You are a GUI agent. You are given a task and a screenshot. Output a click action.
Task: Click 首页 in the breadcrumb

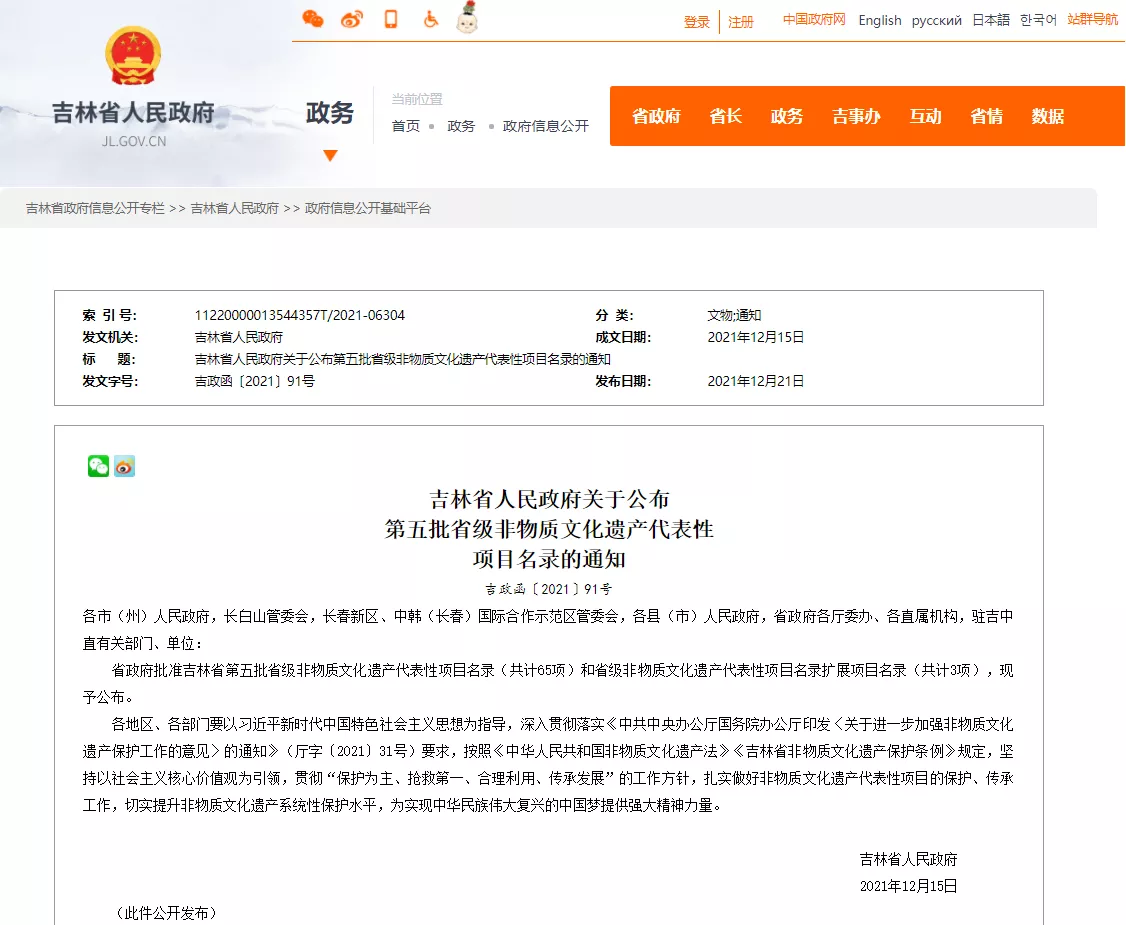(x=406, y=126)
